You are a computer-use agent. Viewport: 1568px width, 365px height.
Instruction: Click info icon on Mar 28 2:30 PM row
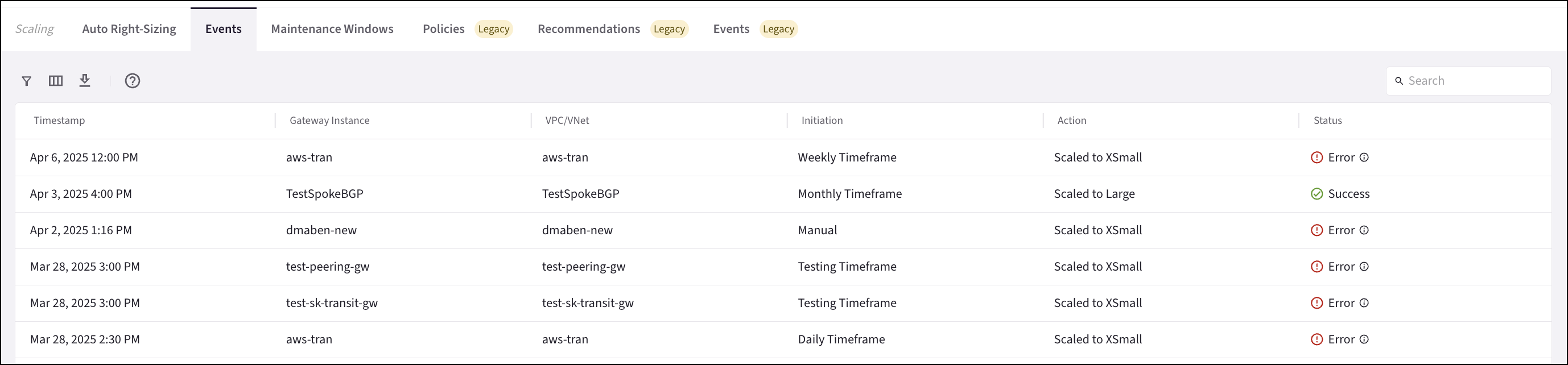click(x=1364, y=340)
